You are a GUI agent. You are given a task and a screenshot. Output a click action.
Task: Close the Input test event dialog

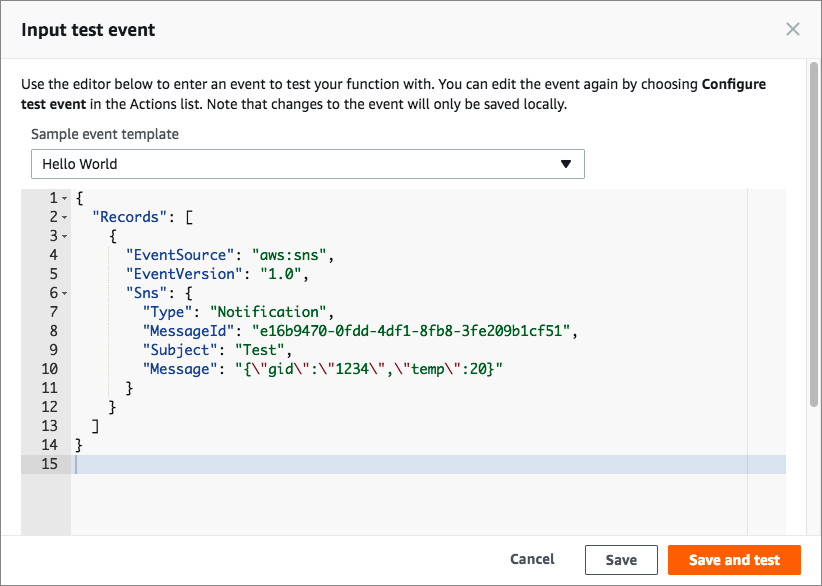pos(793,29)
